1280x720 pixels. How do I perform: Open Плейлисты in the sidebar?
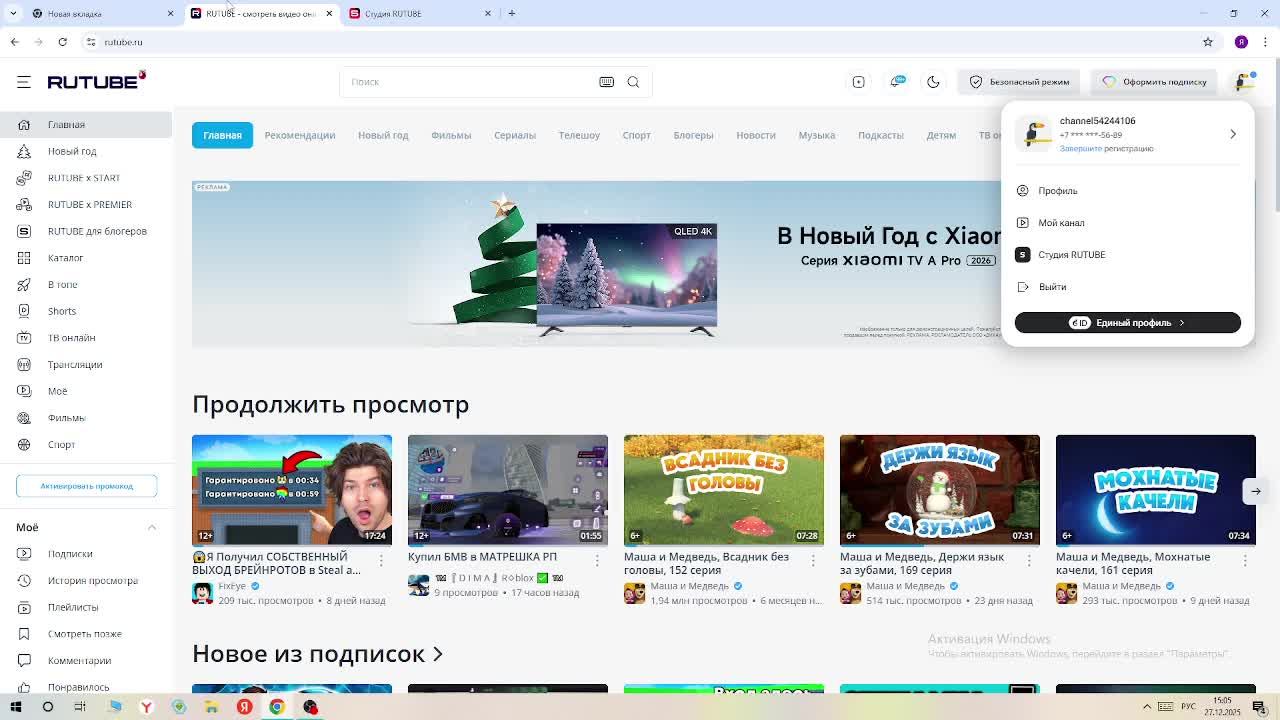[73, 607]
